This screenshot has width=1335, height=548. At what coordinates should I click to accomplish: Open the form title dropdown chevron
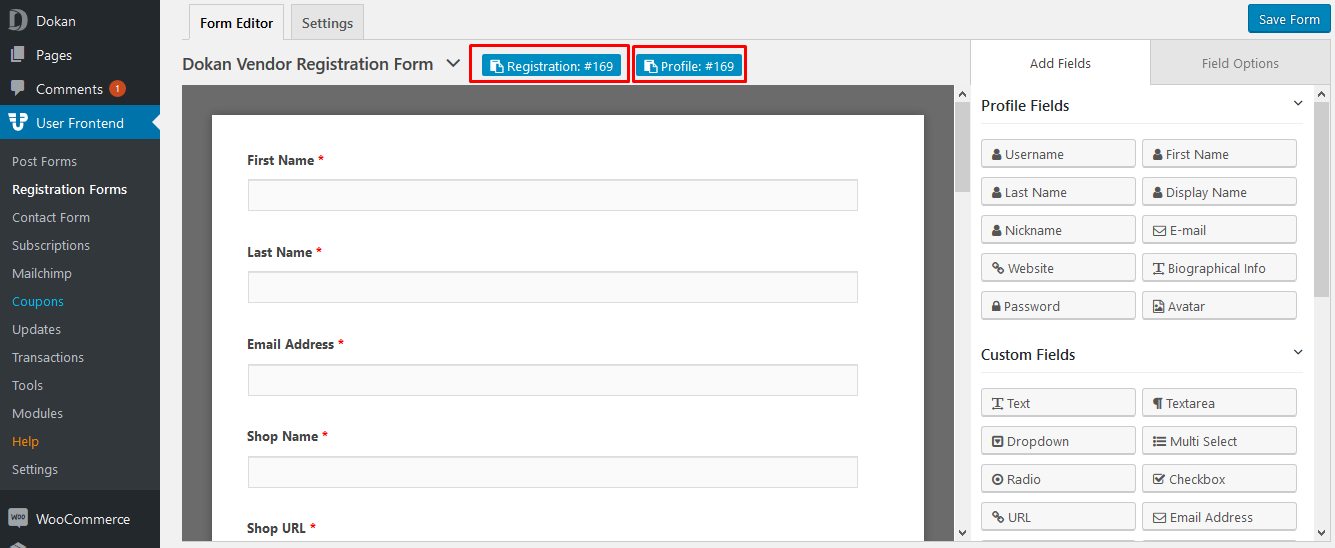[453, 63]
